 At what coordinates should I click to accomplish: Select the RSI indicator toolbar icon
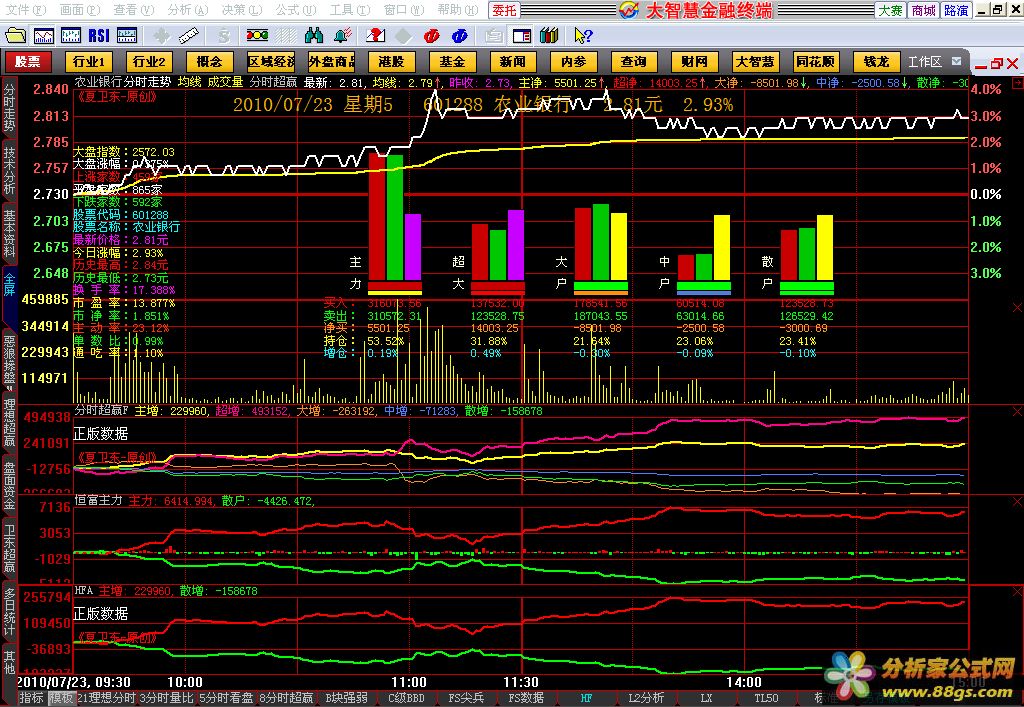pos(99,35)
